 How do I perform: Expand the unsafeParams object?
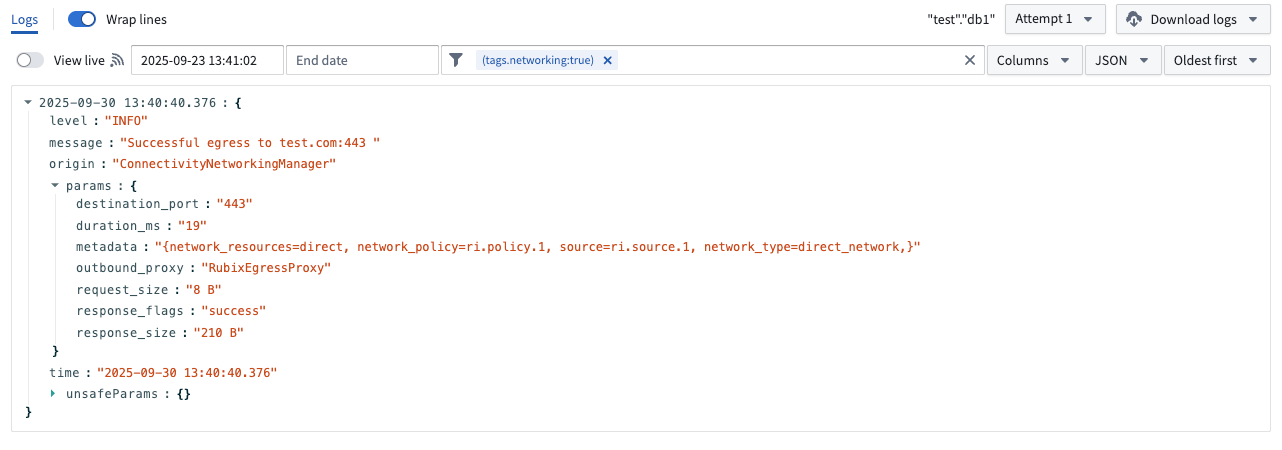54,394
